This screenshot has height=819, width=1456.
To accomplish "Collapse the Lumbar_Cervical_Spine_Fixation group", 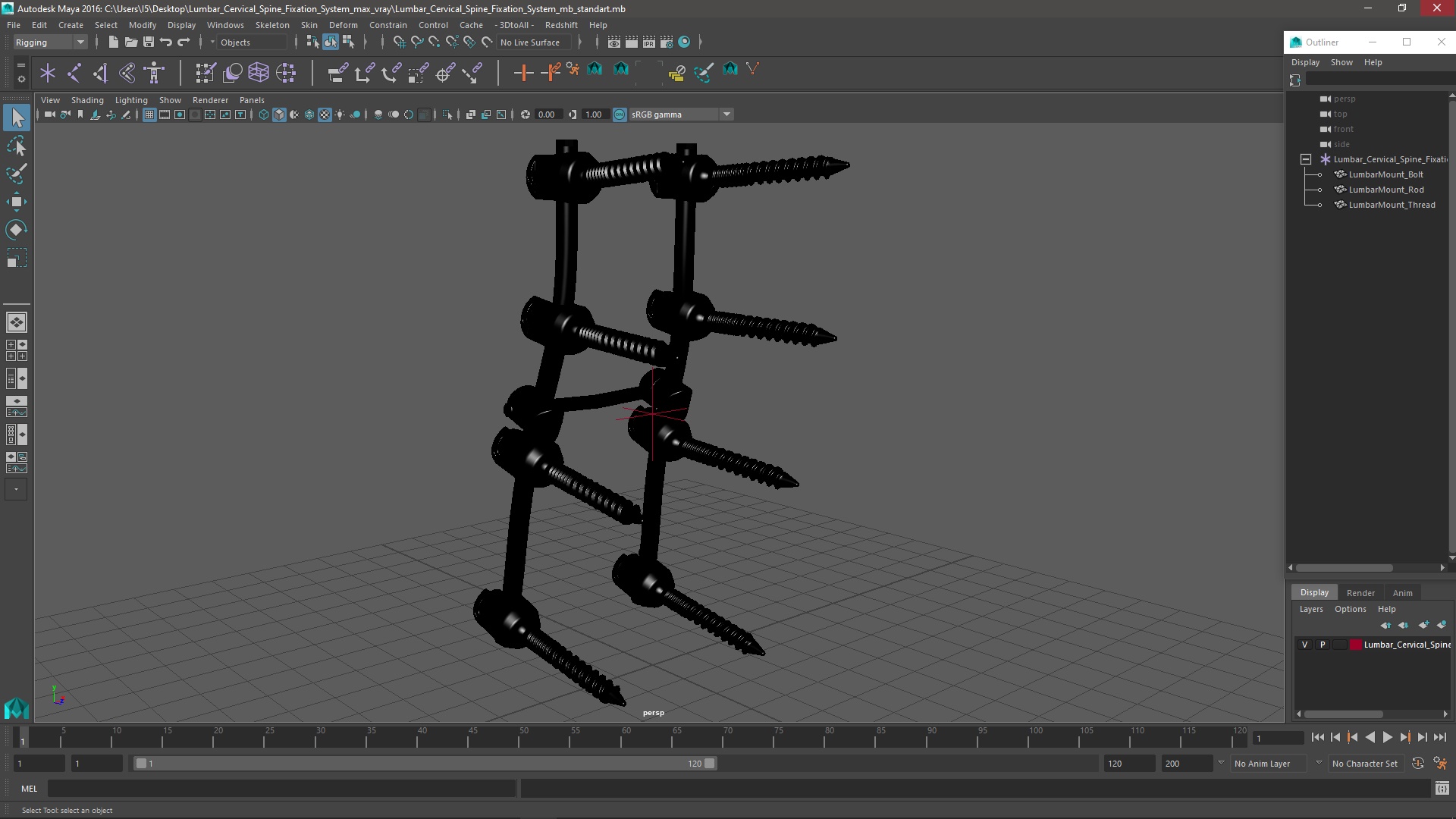I will (1305, 159).
